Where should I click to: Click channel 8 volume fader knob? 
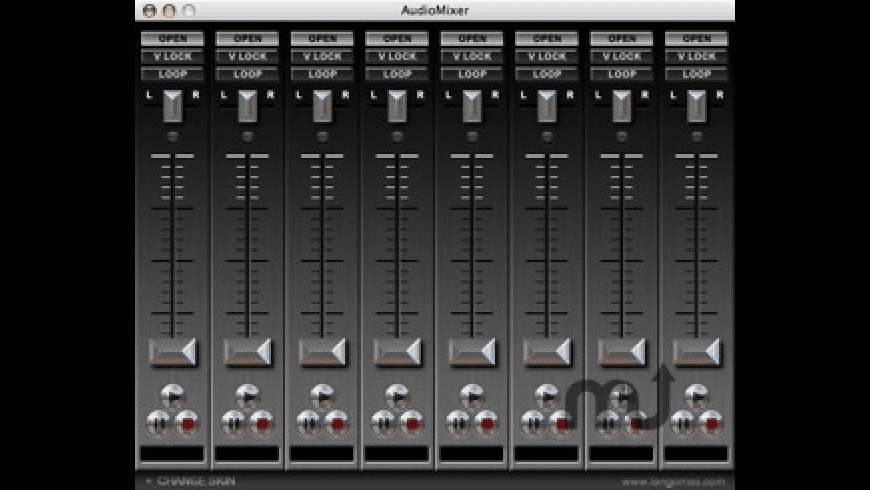(697, 352)
